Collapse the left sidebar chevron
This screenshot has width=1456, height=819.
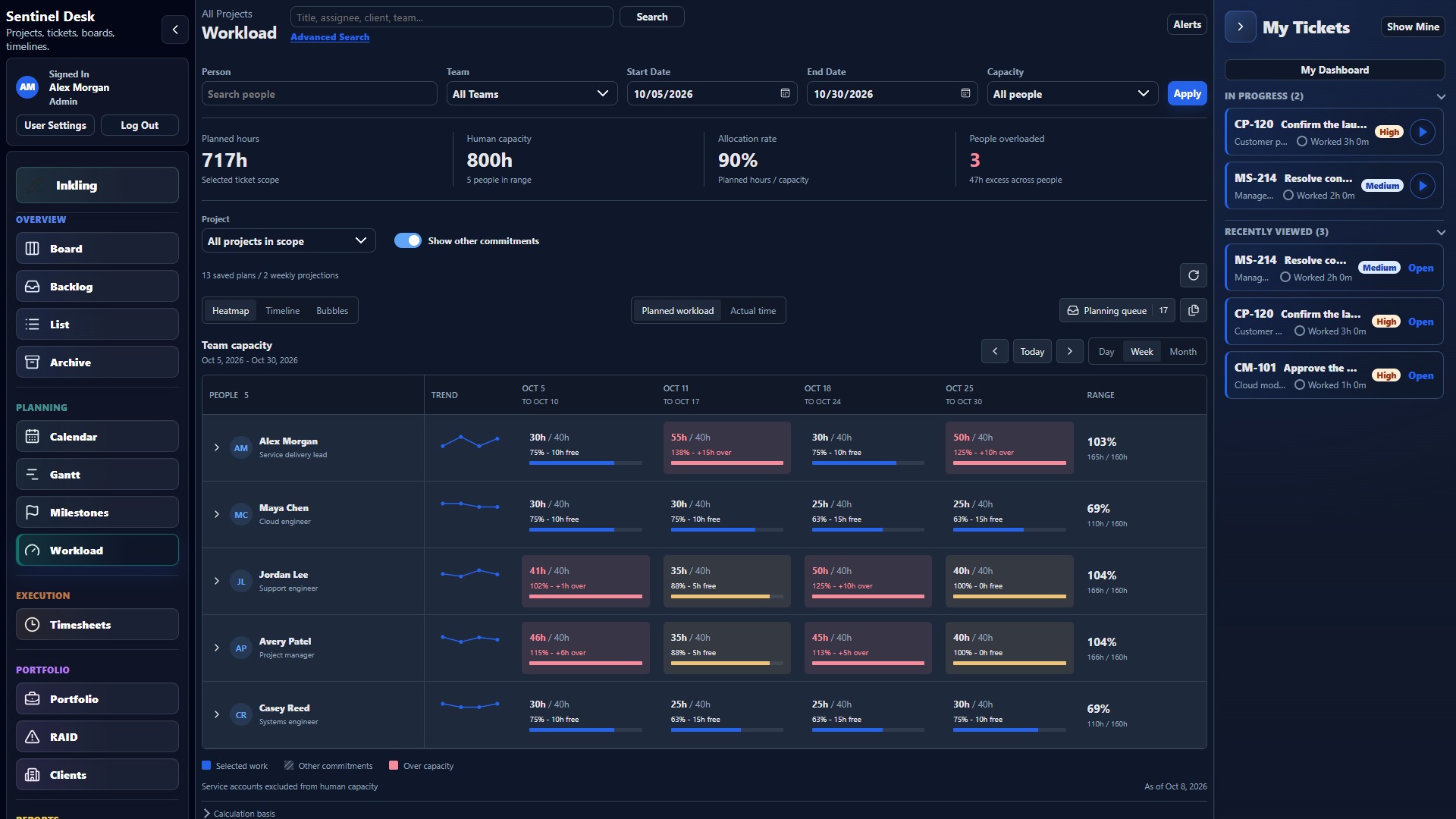pyautogui.click(x=175, y=30)
